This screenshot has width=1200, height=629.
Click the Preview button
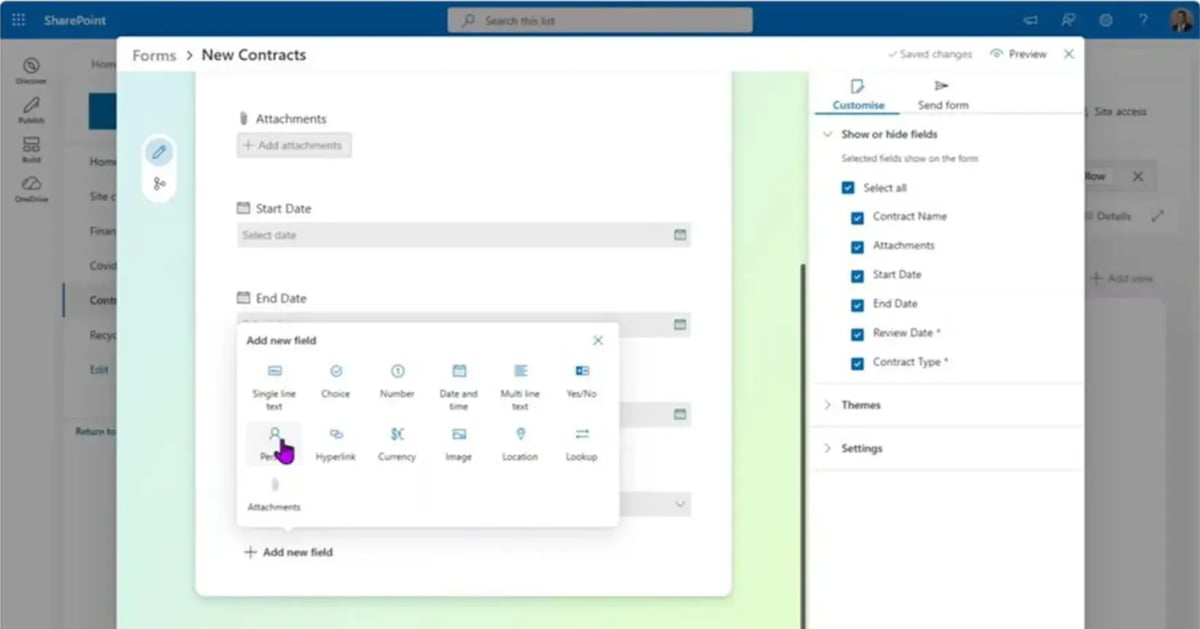[x=1018, y=54]
